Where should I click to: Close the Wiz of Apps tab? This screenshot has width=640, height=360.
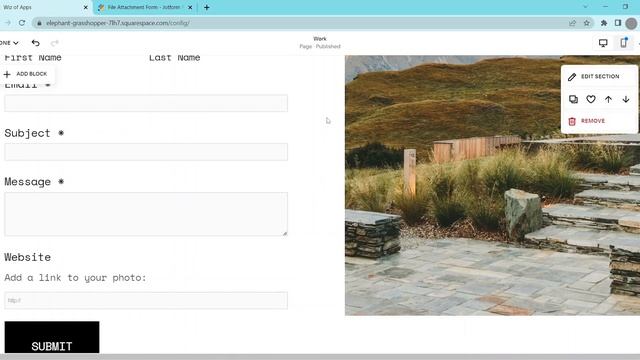coord(85,7)
